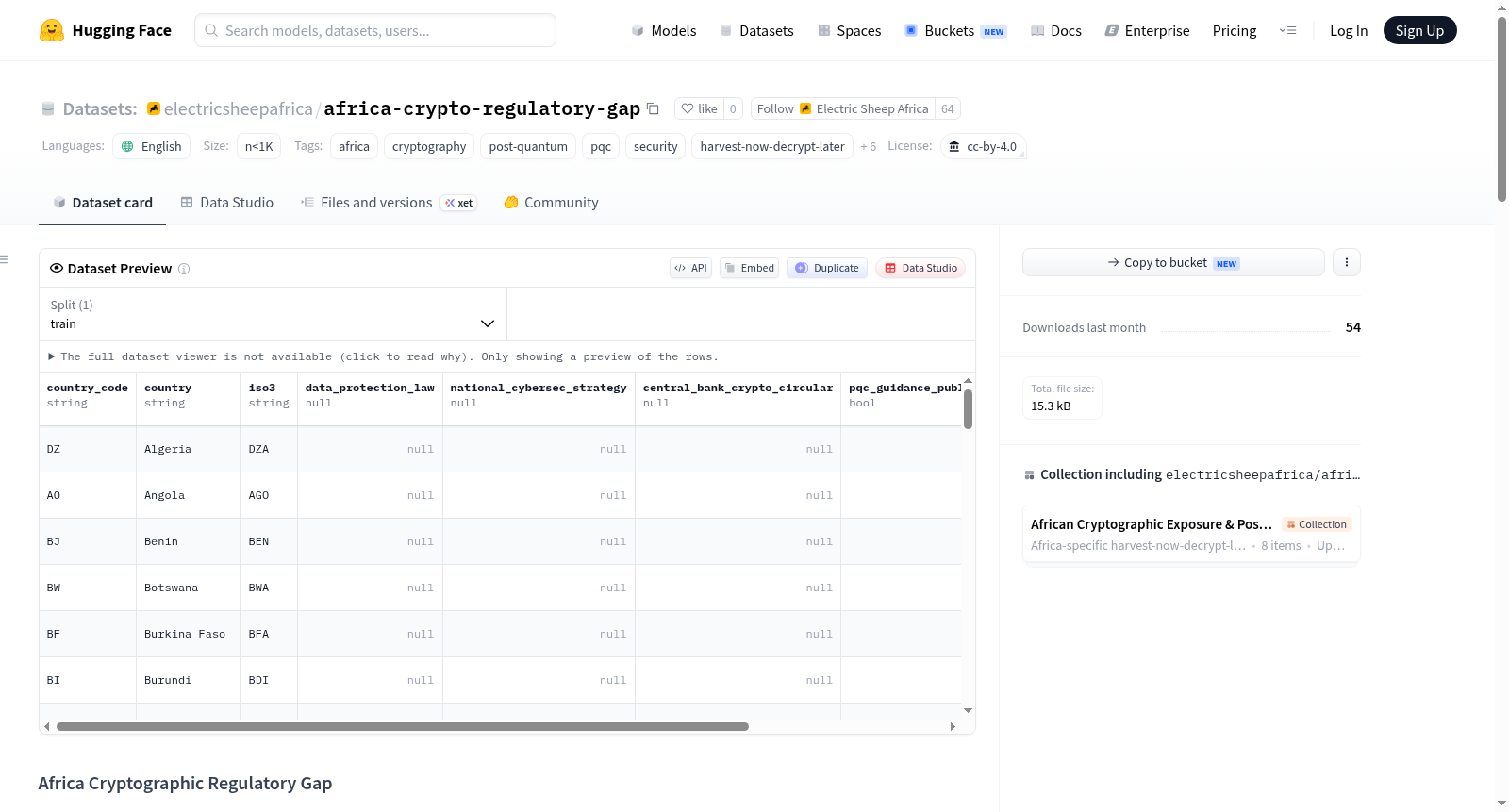This screenshot has width=1509, height=812.
Task: Click the page scrollbar down arrow
Action: tap(1501, 804)
